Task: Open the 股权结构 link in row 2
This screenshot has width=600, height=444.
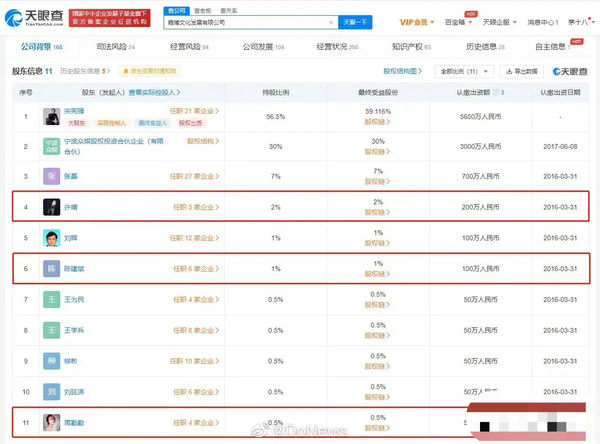Action: pyautogui.click(x=203, y=141)
